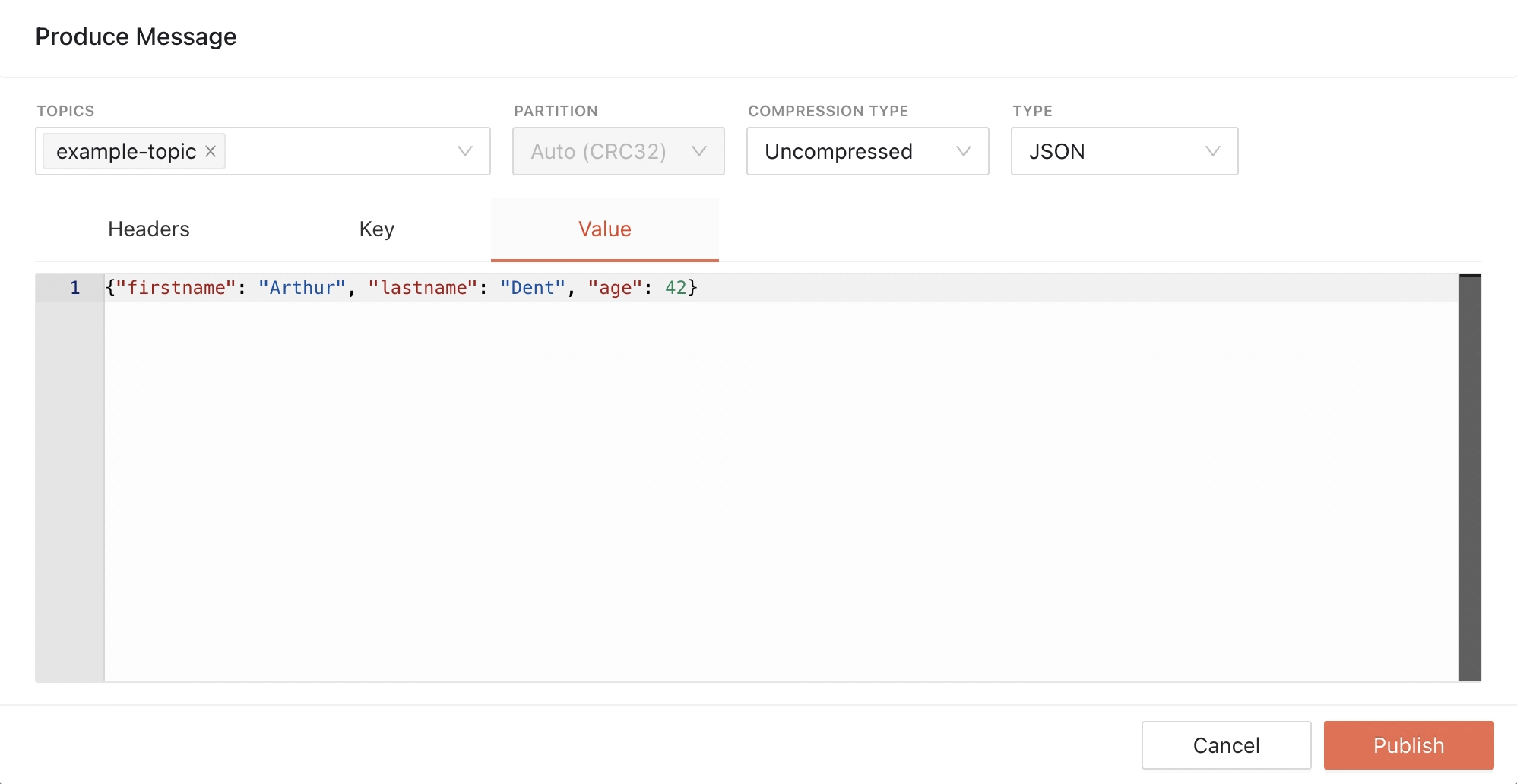Place cursor in the JSON value editor

pyautogui.click(x=760, y=456)
